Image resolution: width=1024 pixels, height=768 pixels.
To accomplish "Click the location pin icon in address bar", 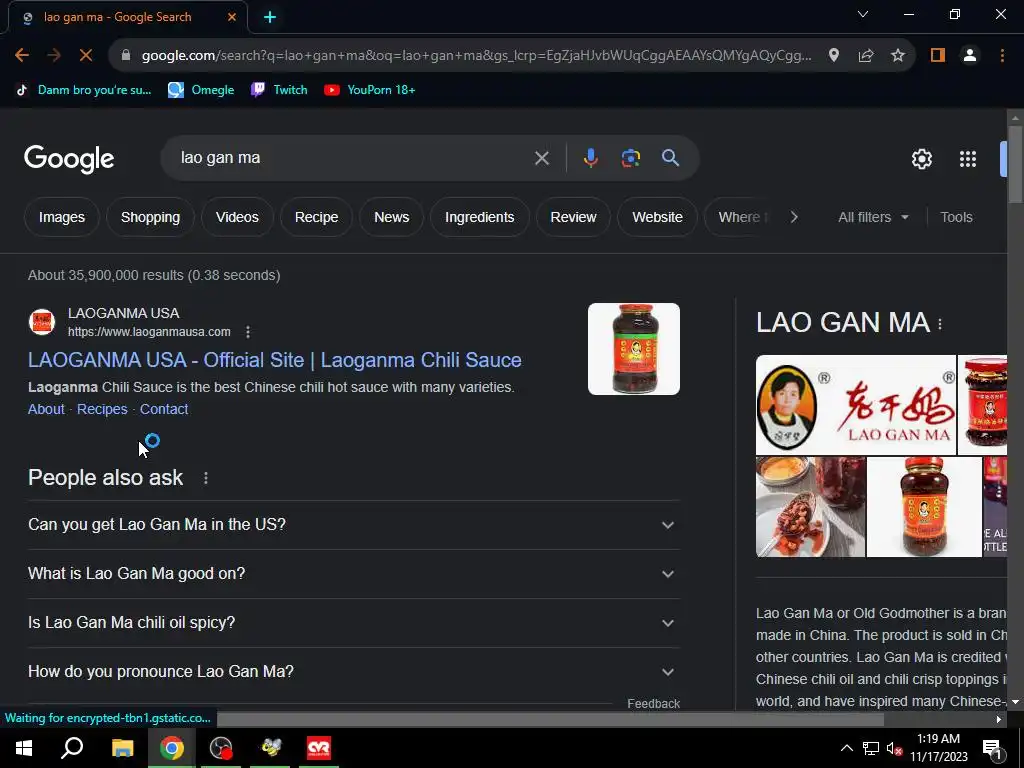I will point(833,56).
